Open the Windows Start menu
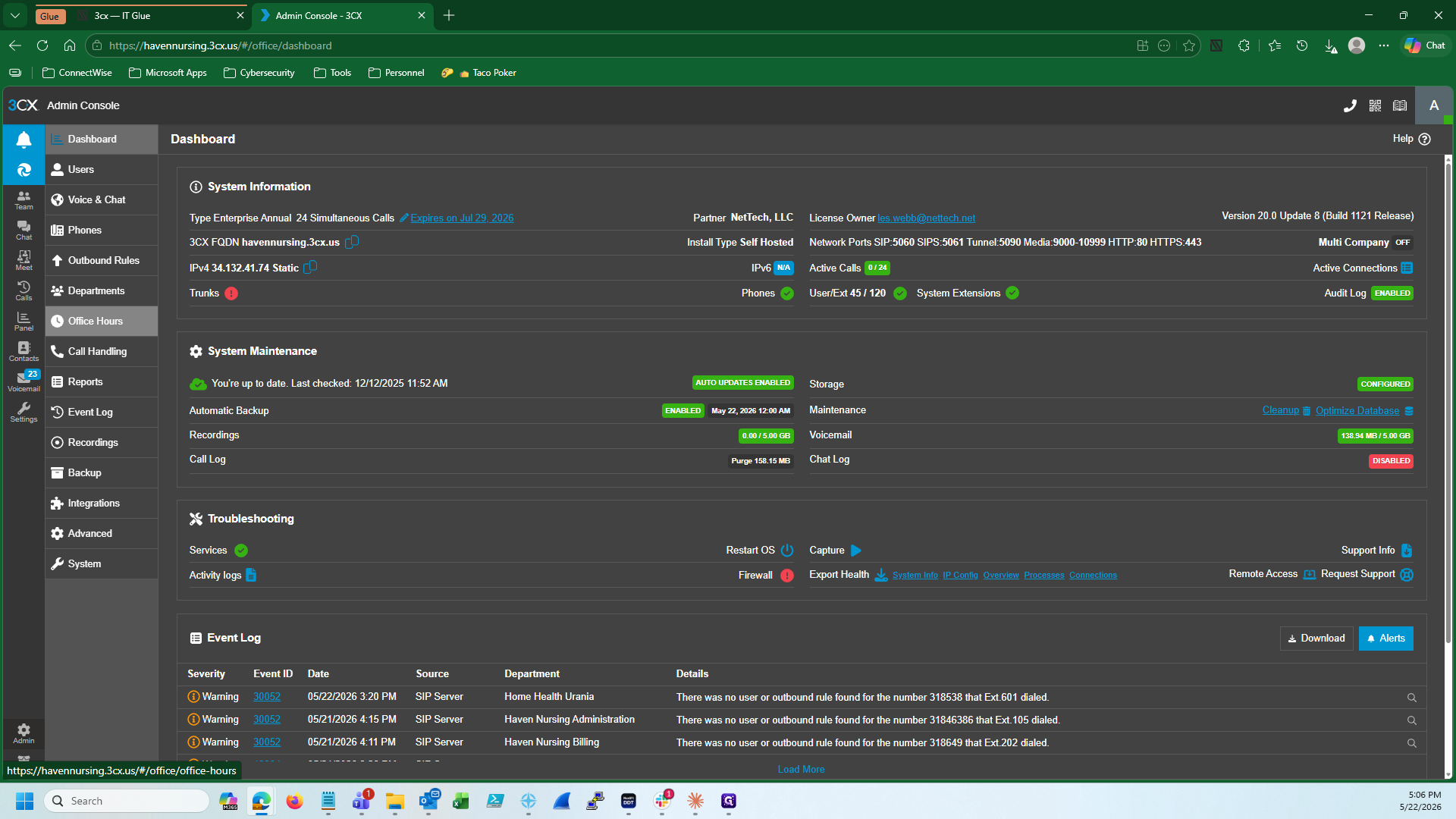Viewport: 1456px width, 819px height. (x=24, y=801)
